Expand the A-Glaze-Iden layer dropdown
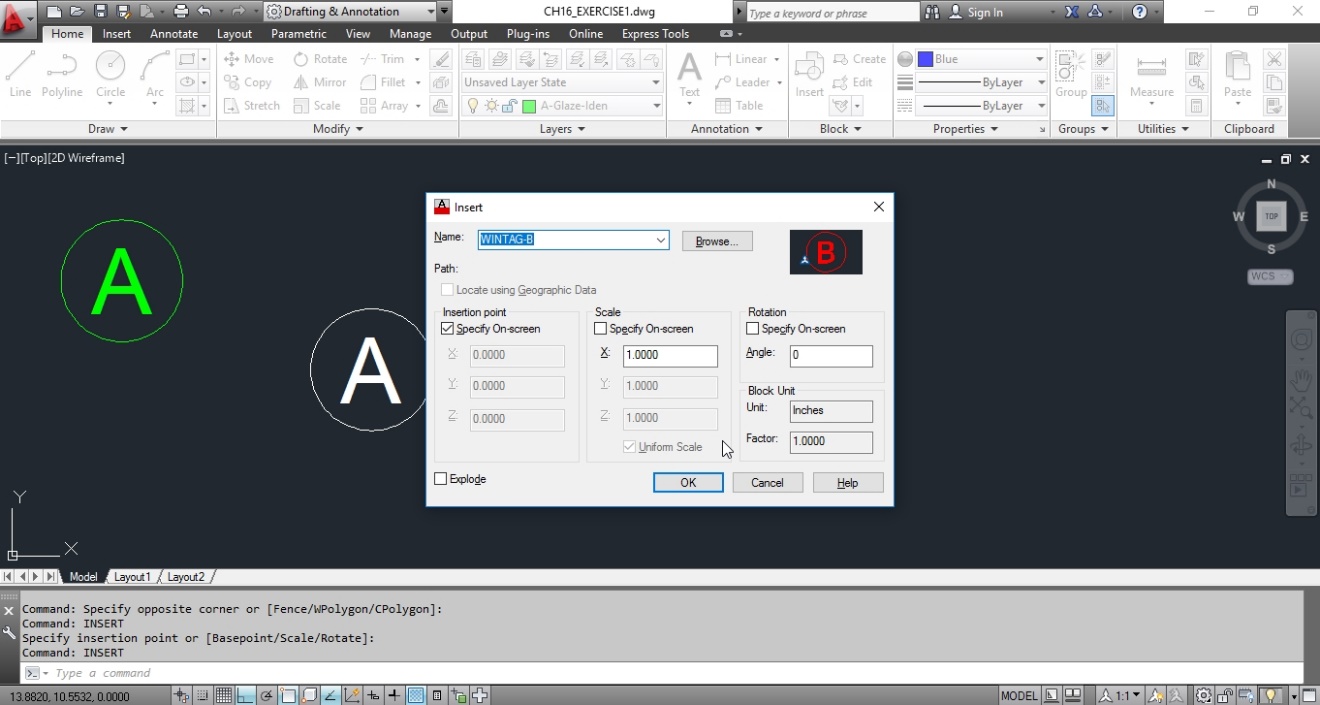 [655, 105]
